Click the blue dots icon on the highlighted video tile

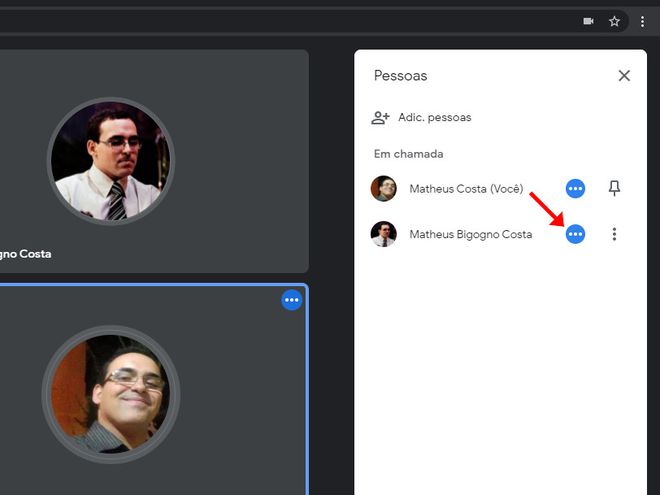coord(292,300)
